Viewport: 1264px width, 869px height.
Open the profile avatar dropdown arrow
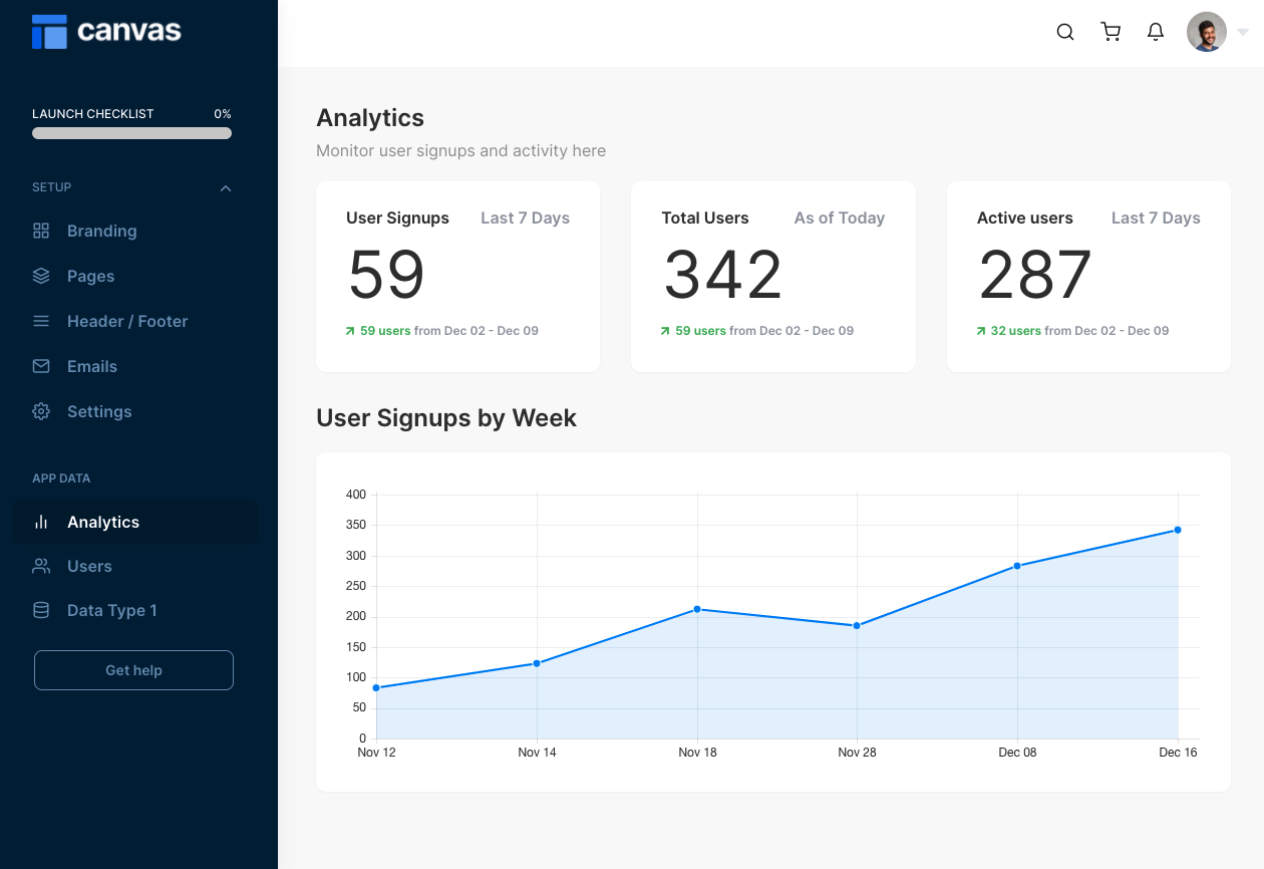pyautogui.click(x=1243, y=31)
